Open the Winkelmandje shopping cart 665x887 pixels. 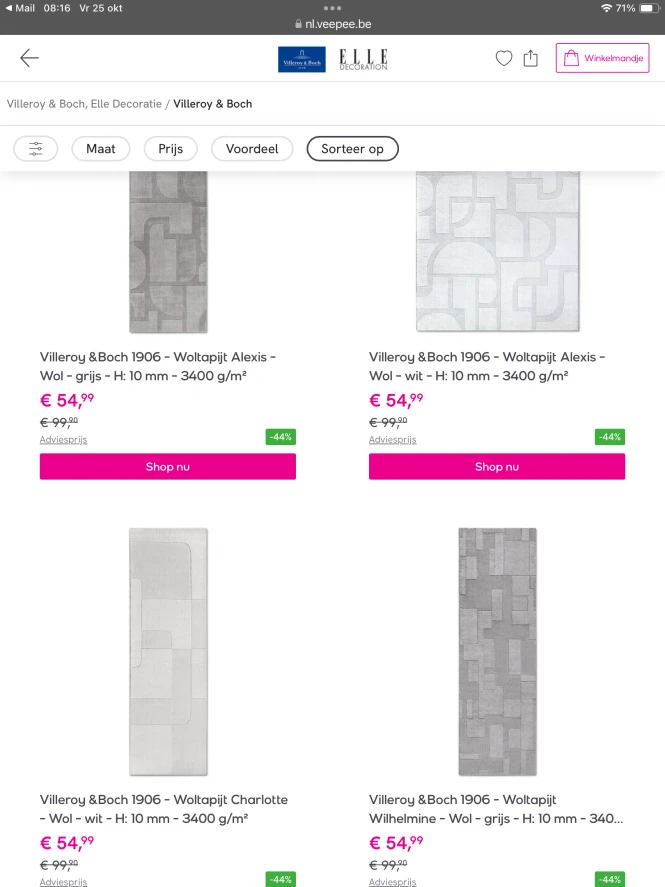602,58
